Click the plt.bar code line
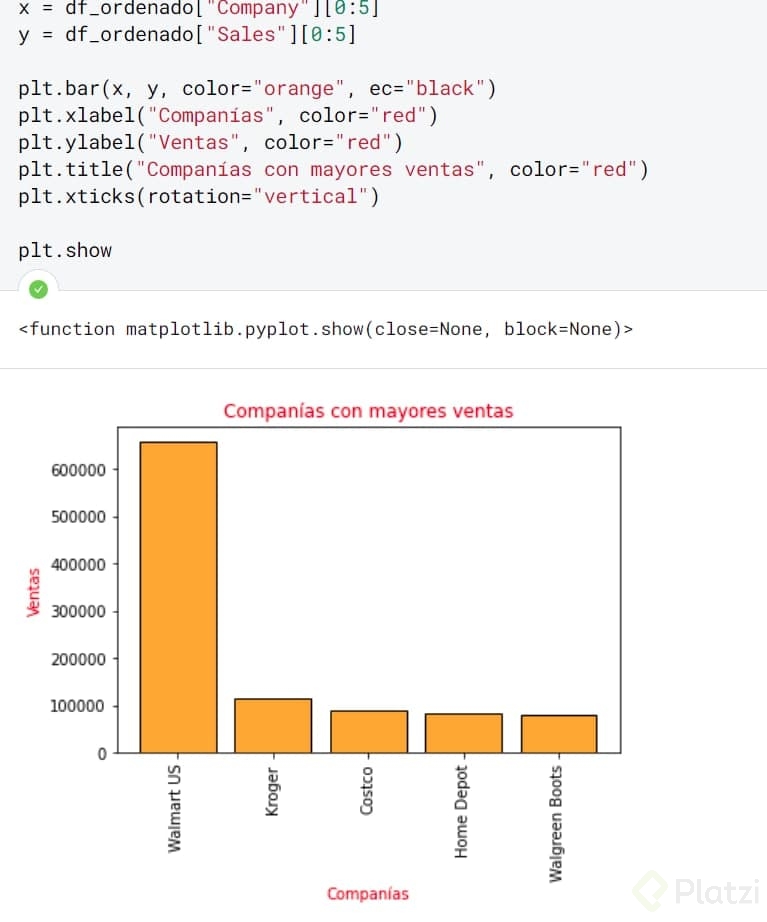 (x=257, y=88)
